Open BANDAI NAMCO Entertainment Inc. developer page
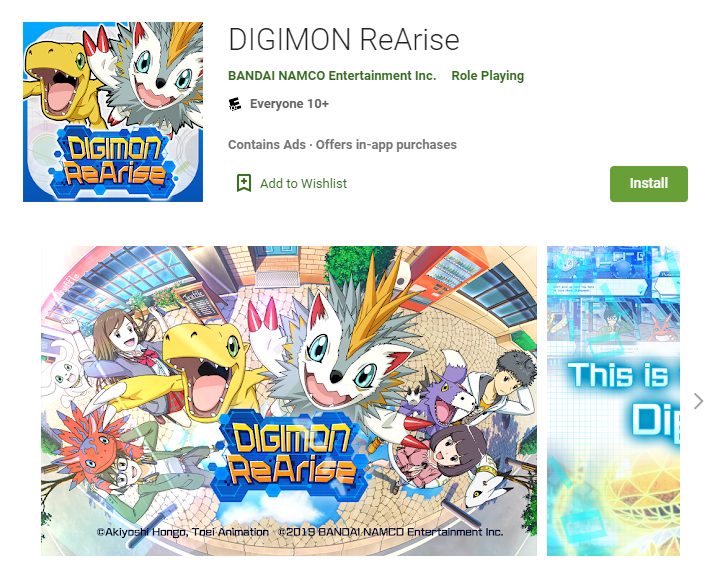 (332, 76)
